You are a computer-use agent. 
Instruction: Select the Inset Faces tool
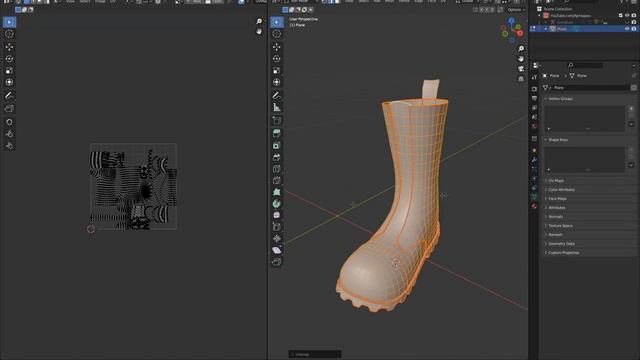point(277,145)
